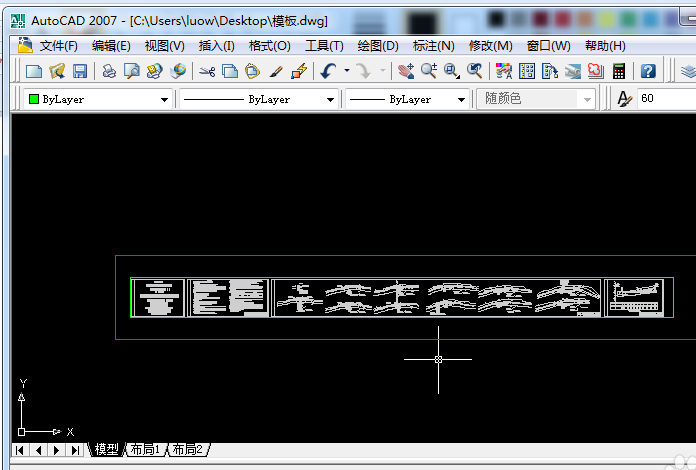
Task: Expand the 随颜色 plot style dropdown
Action: (587, 99)
